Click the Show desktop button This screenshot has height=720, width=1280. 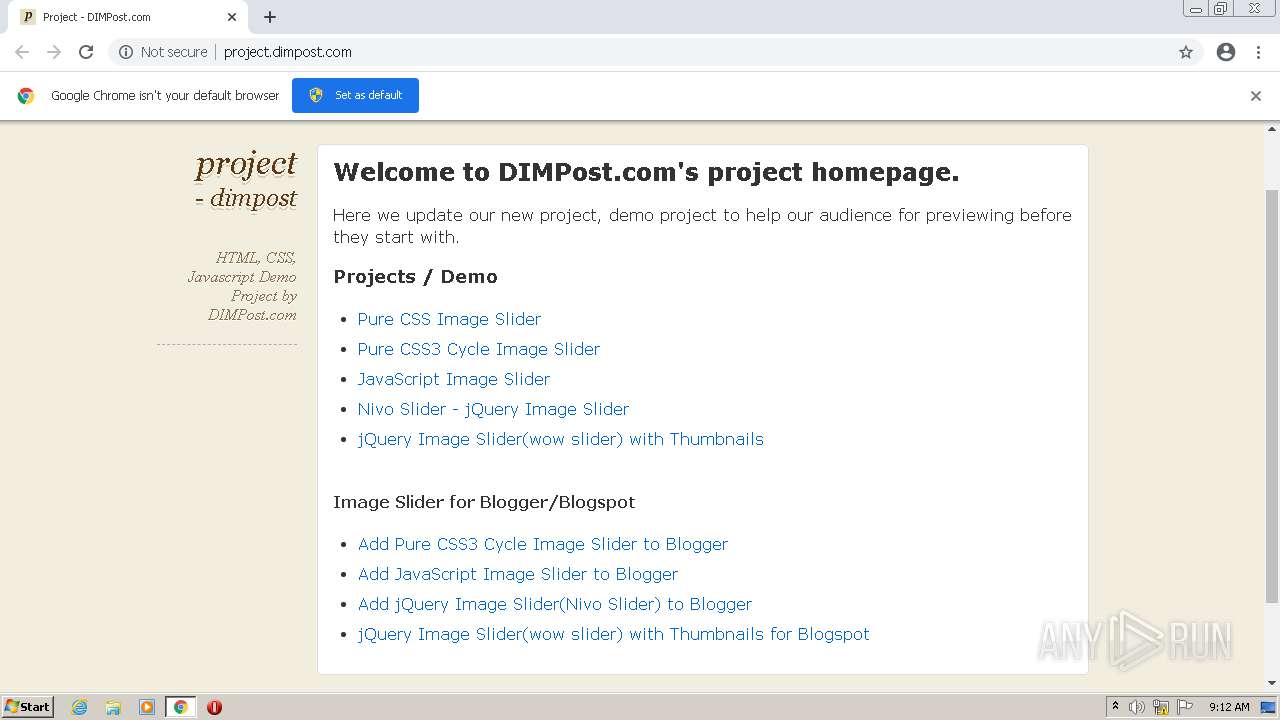[1268, 707]
